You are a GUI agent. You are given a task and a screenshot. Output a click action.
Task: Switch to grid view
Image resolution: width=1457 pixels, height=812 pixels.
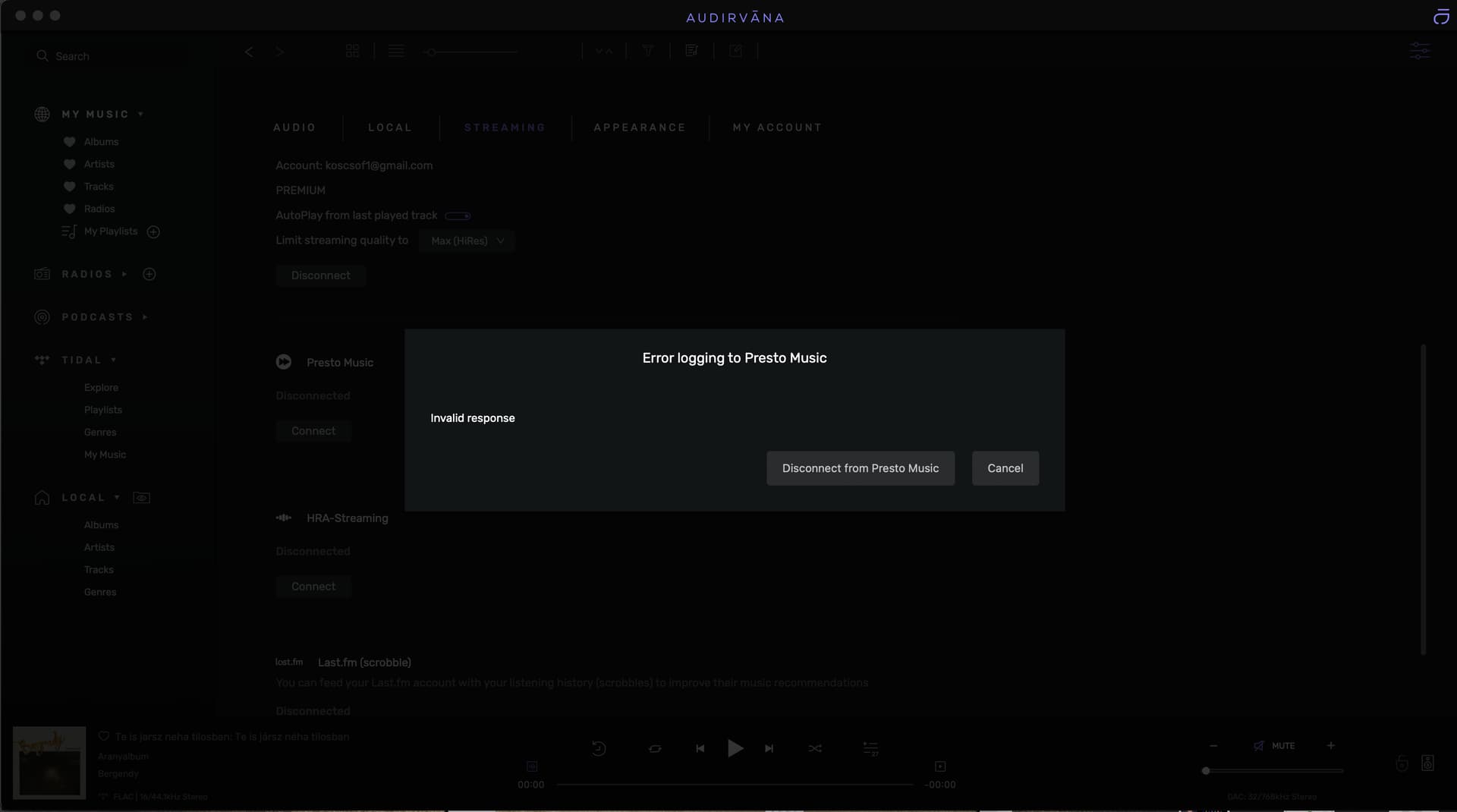(x=352, y=51)
